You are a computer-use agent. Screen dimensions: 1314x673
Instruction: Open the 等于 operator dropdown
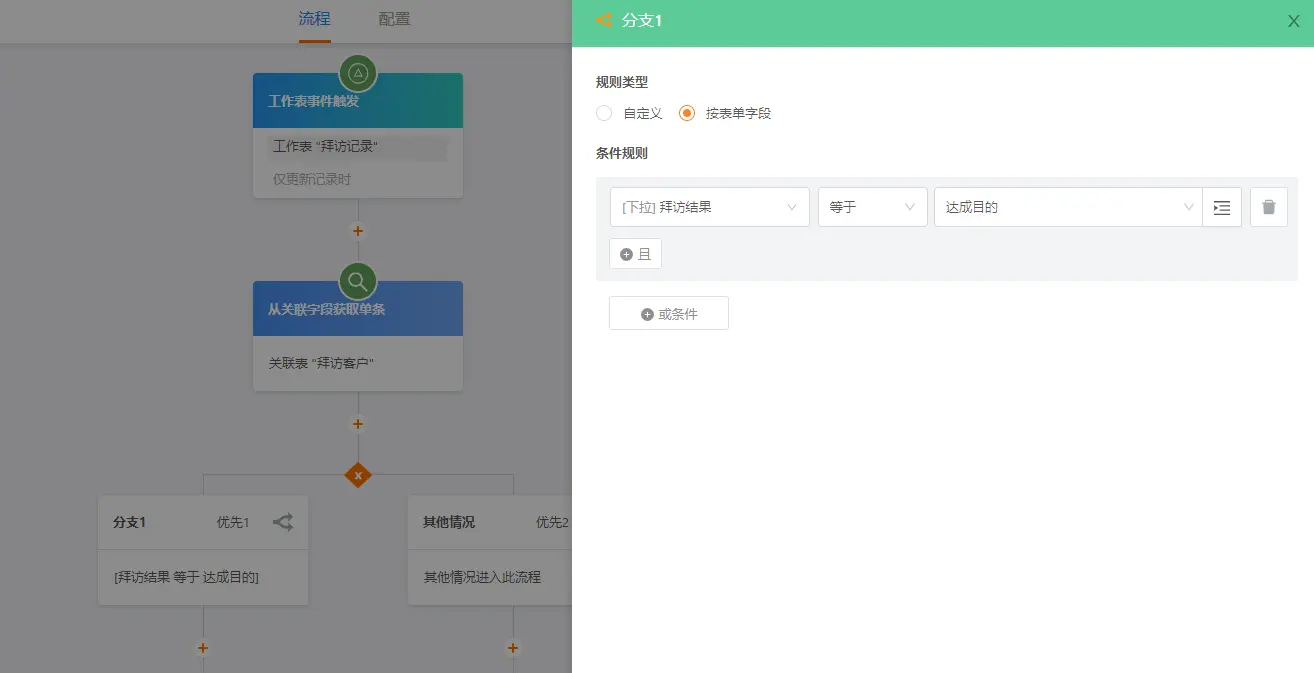click(873, 207)
